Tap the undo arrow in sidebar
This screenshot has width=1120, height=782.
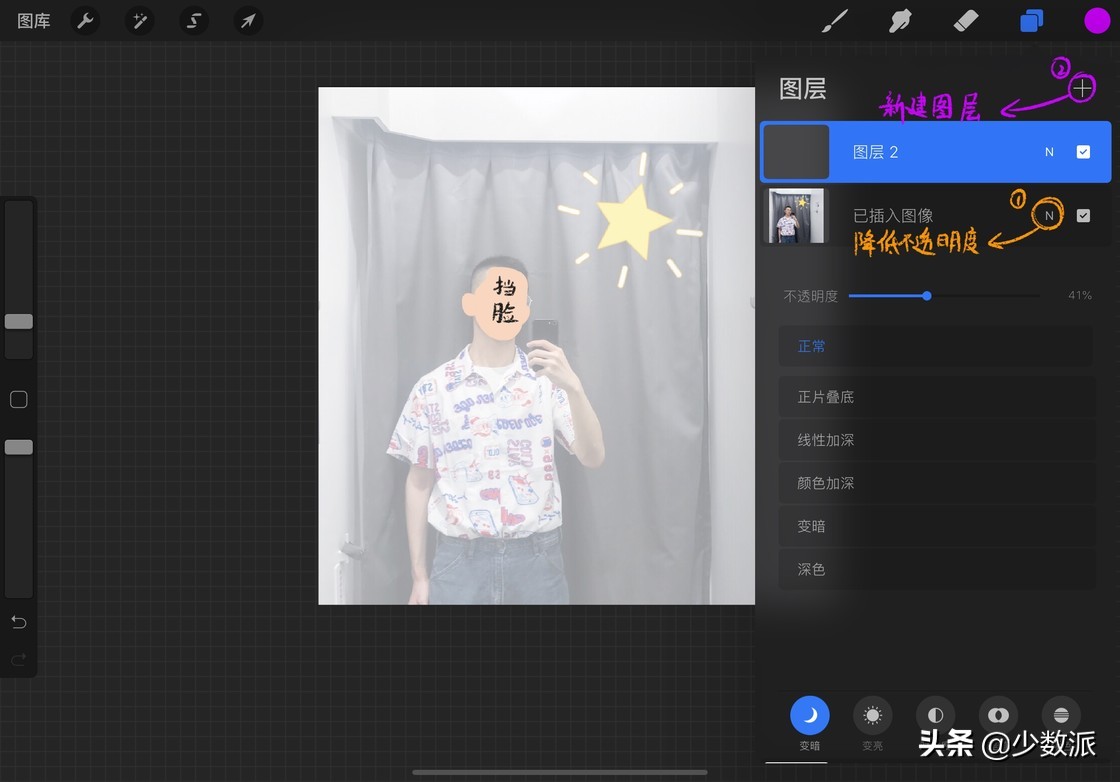pyautogui.click(x=18, y=621)
